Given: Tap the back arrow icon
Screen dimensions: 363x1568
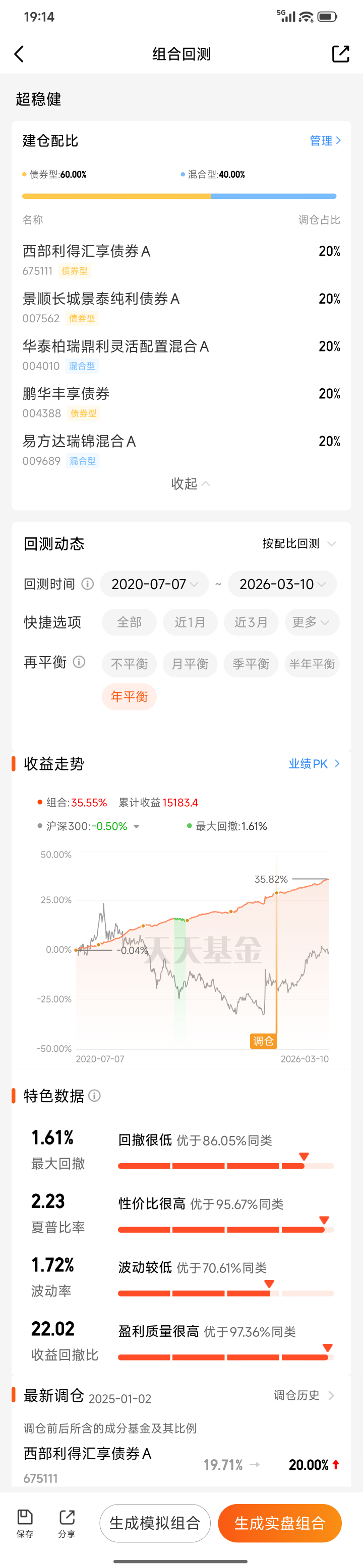Looking at the screenshot, I should click(19, 54).
